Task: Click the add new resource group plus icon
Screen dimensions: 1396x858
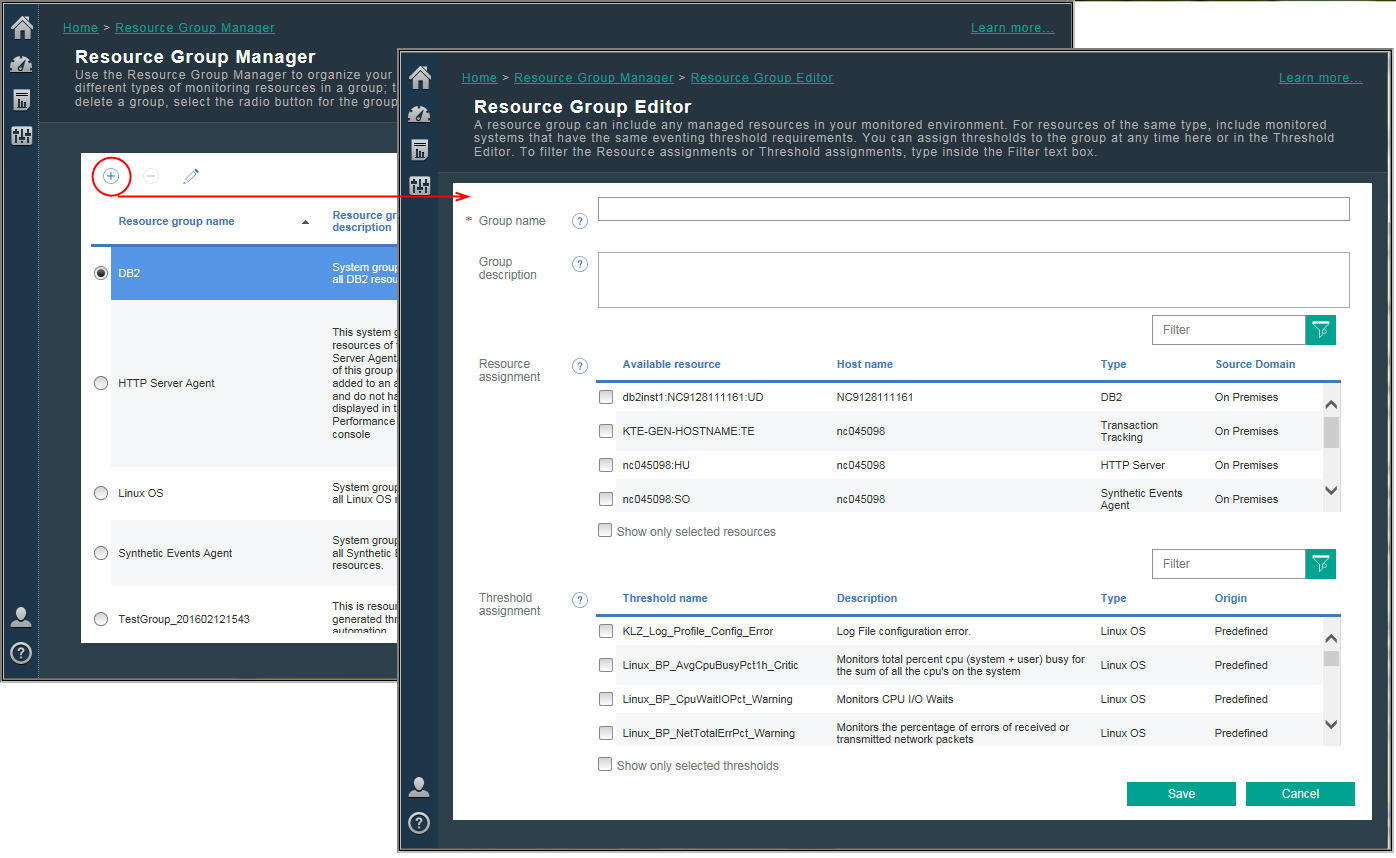Action: (111, 176)
